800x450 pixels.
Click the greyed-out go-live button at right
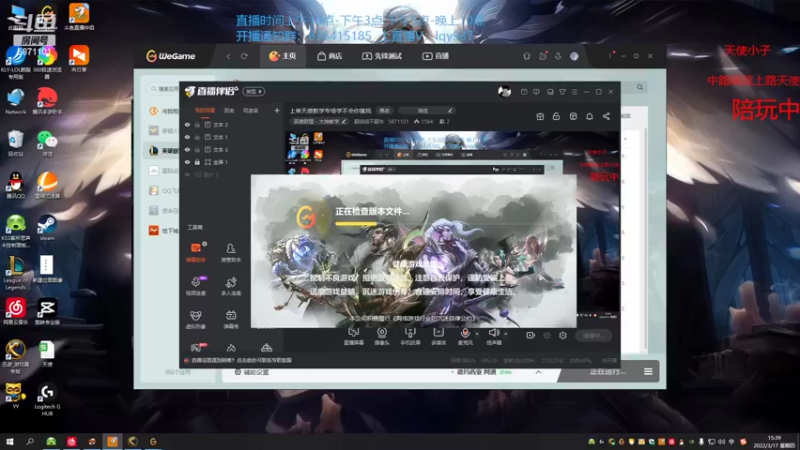click(x=594, y=335)
